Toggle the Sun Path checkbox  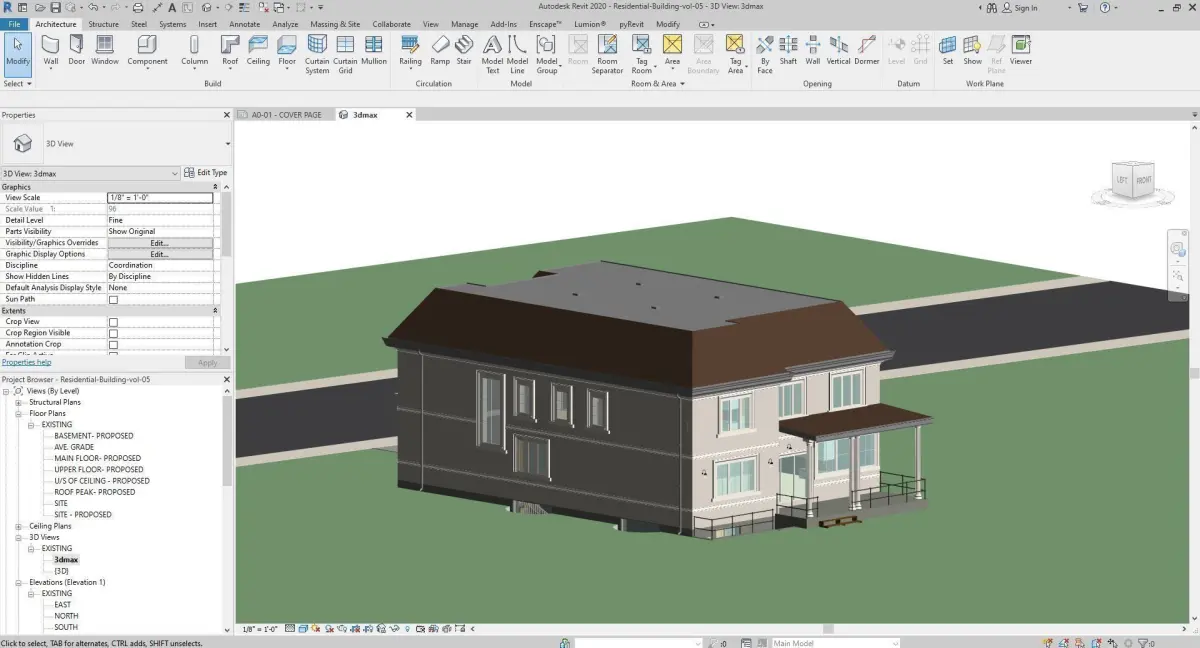[x=113, y=300]
